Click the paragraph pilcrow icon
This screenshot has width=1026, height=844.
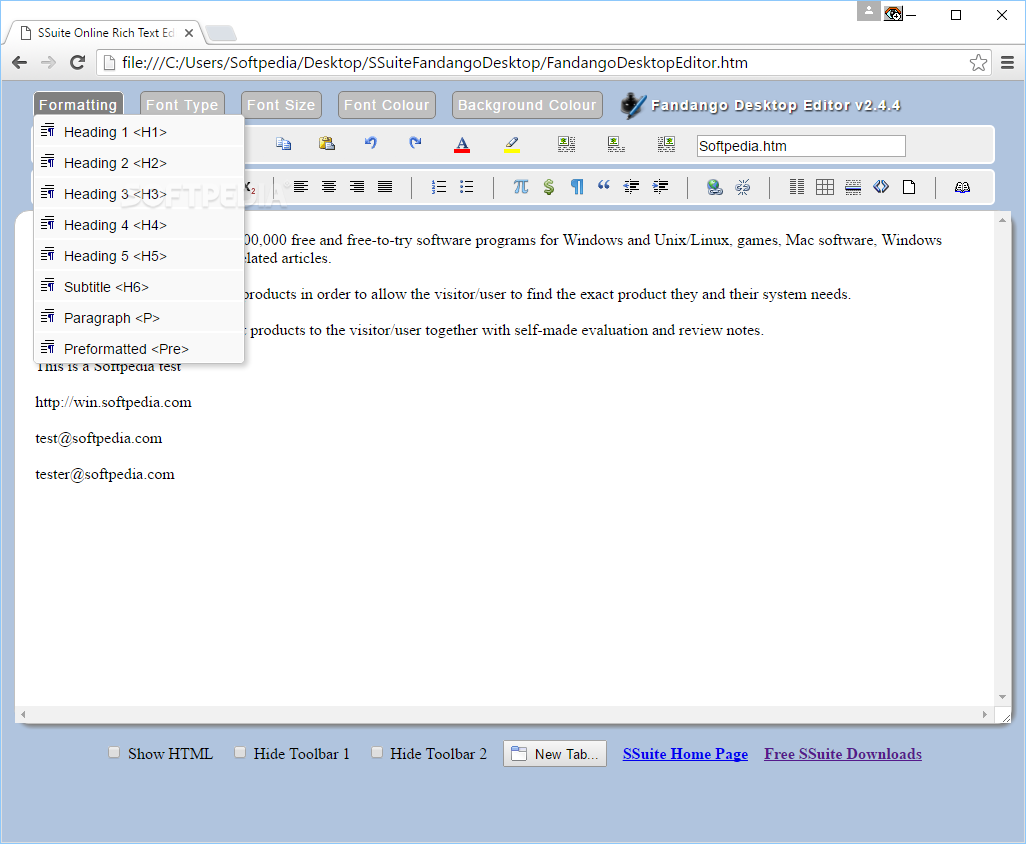[x=577, y=187]
